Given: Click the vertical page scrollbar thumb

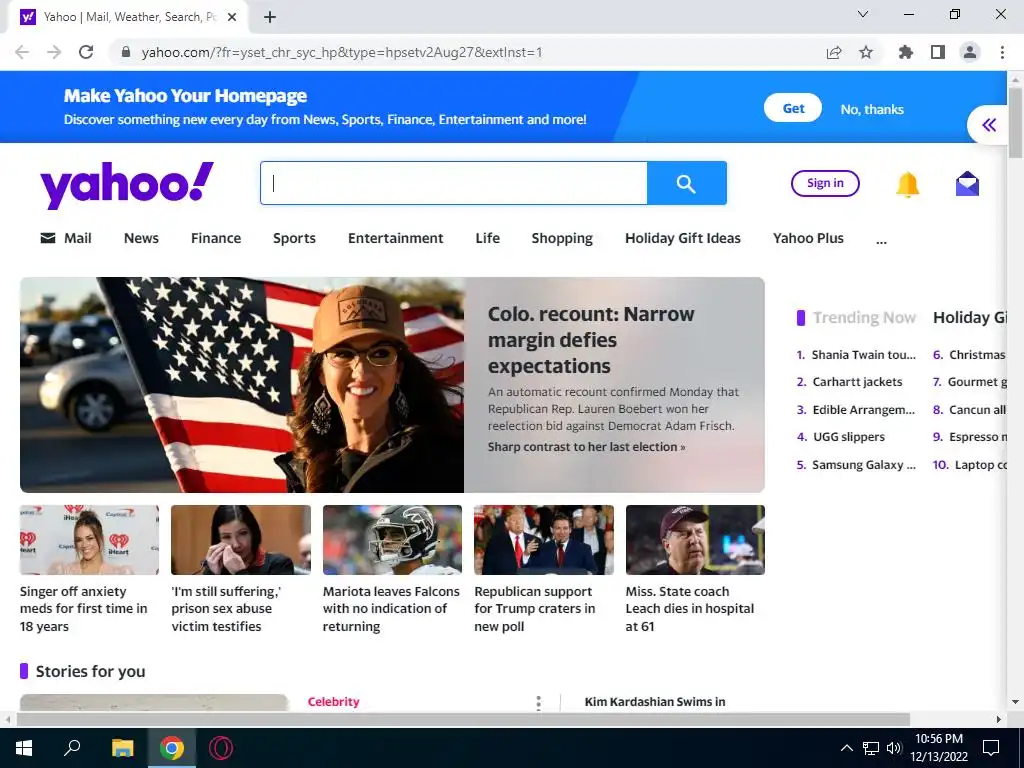Looking at the screenshot, I should click(x=1015, y=122).
